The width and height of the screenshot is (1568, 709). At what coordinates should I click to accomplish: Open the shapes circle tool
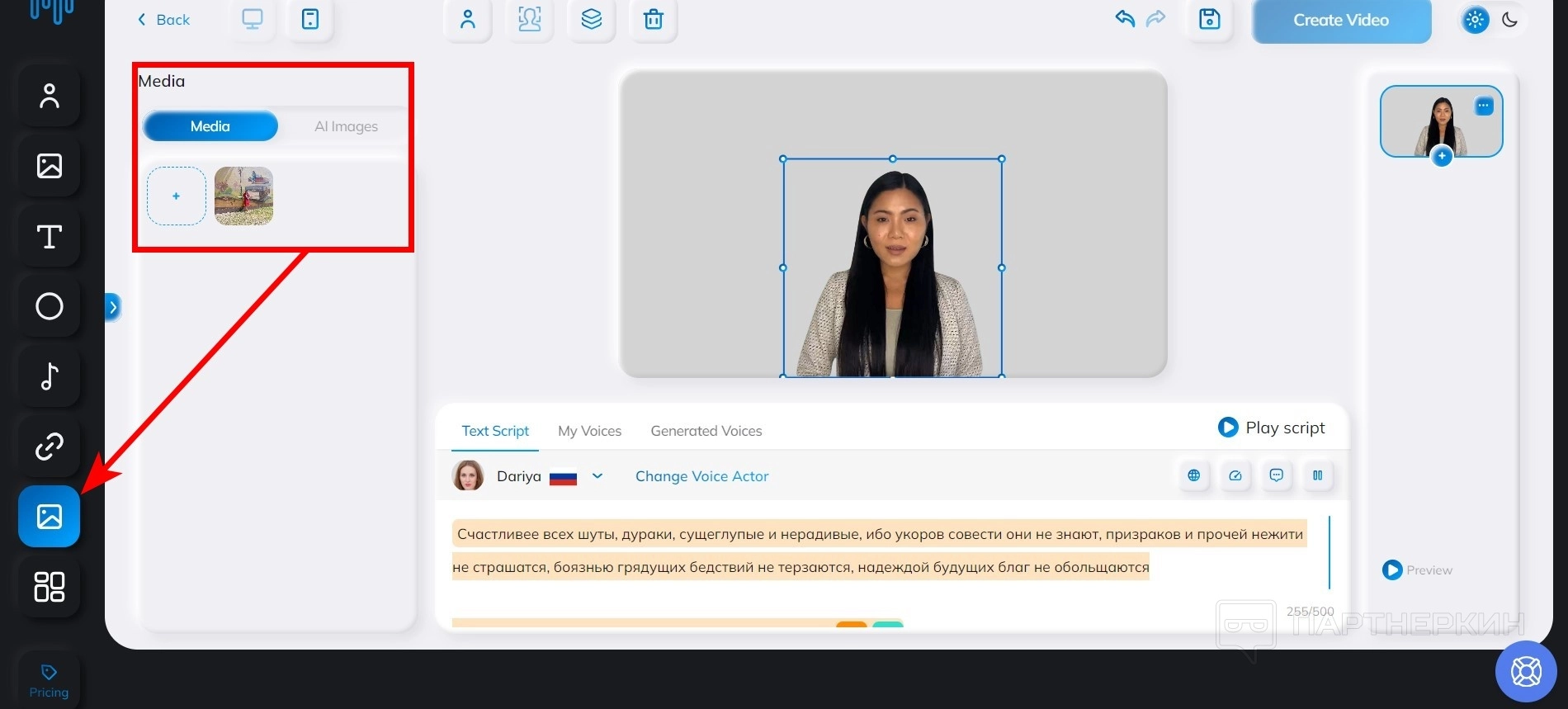50,306
